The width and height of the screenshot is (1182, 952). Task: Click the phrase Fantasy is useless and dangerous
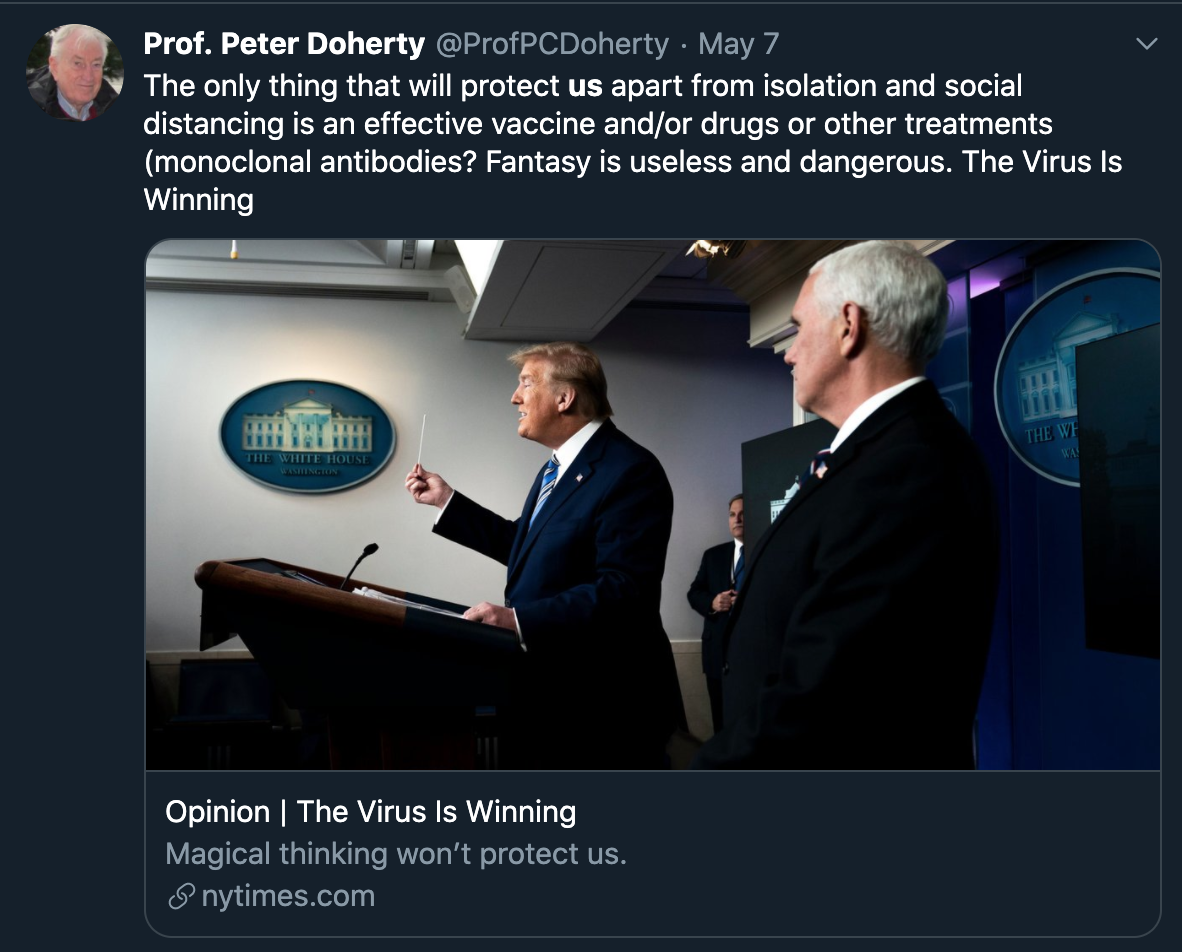pos(717,162)
